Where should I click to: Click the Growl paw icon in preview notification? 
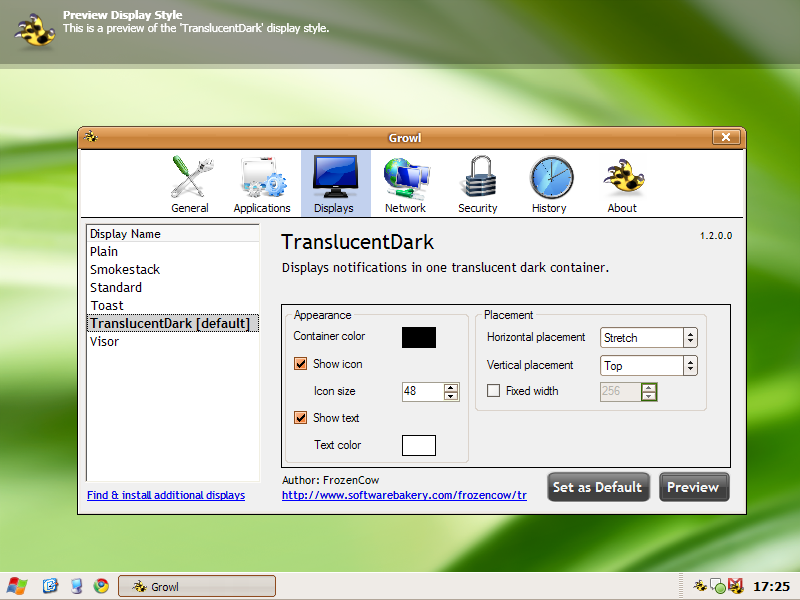pyautogui.click(x=35, y=31)
